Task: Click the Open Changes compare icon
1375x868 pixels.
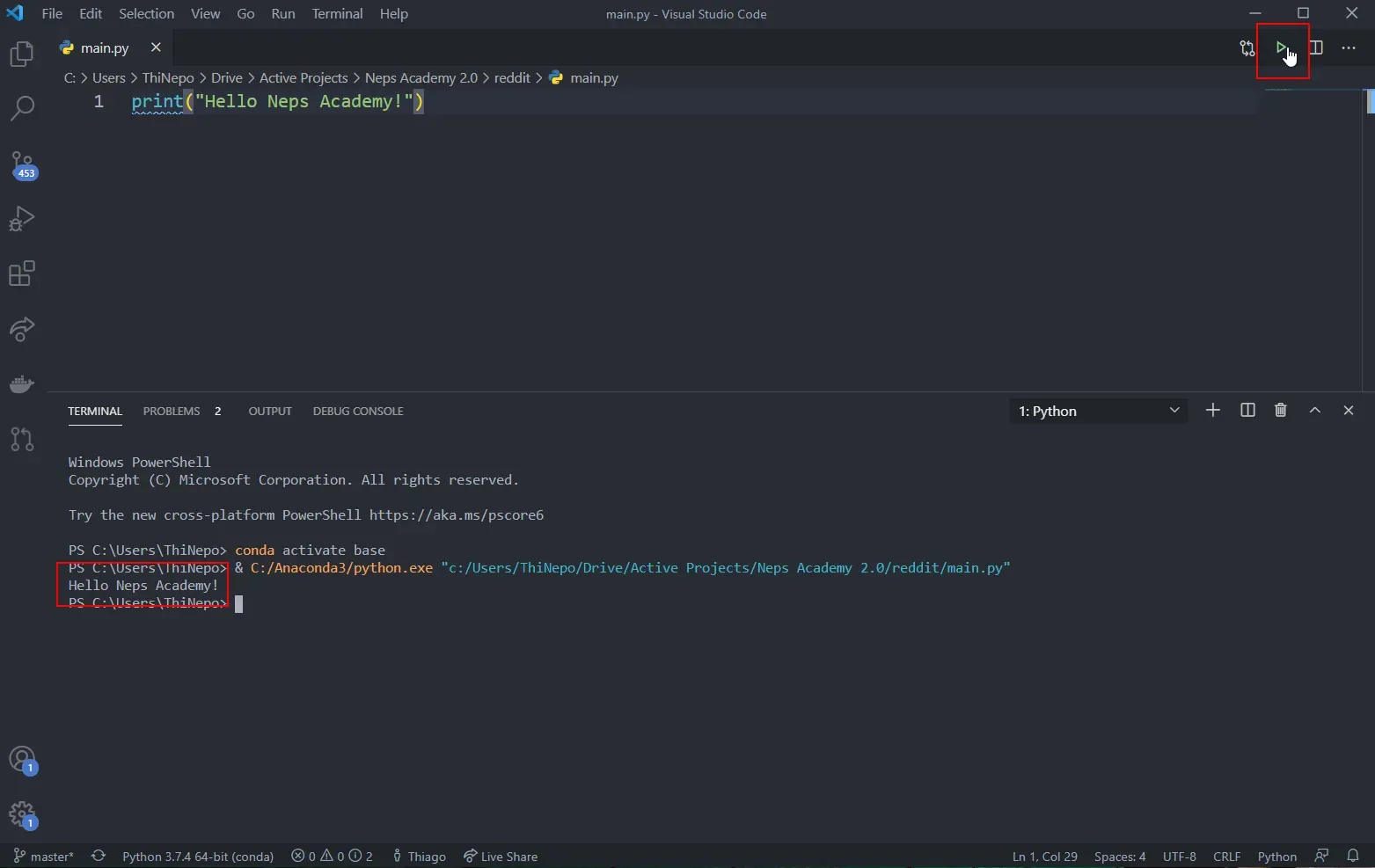Action: point(1247,48)
